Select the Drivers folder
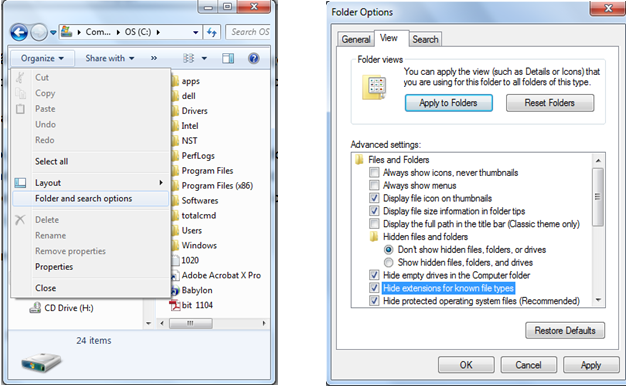 click(195, 111)
